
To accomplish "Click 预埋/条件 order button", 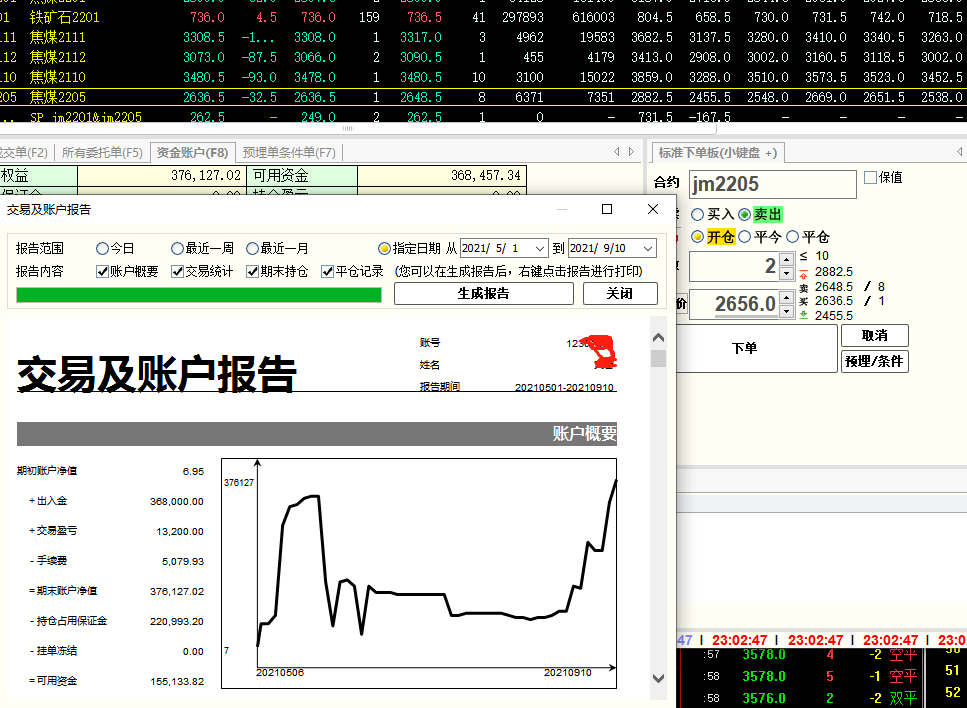I will pos(874,361).
